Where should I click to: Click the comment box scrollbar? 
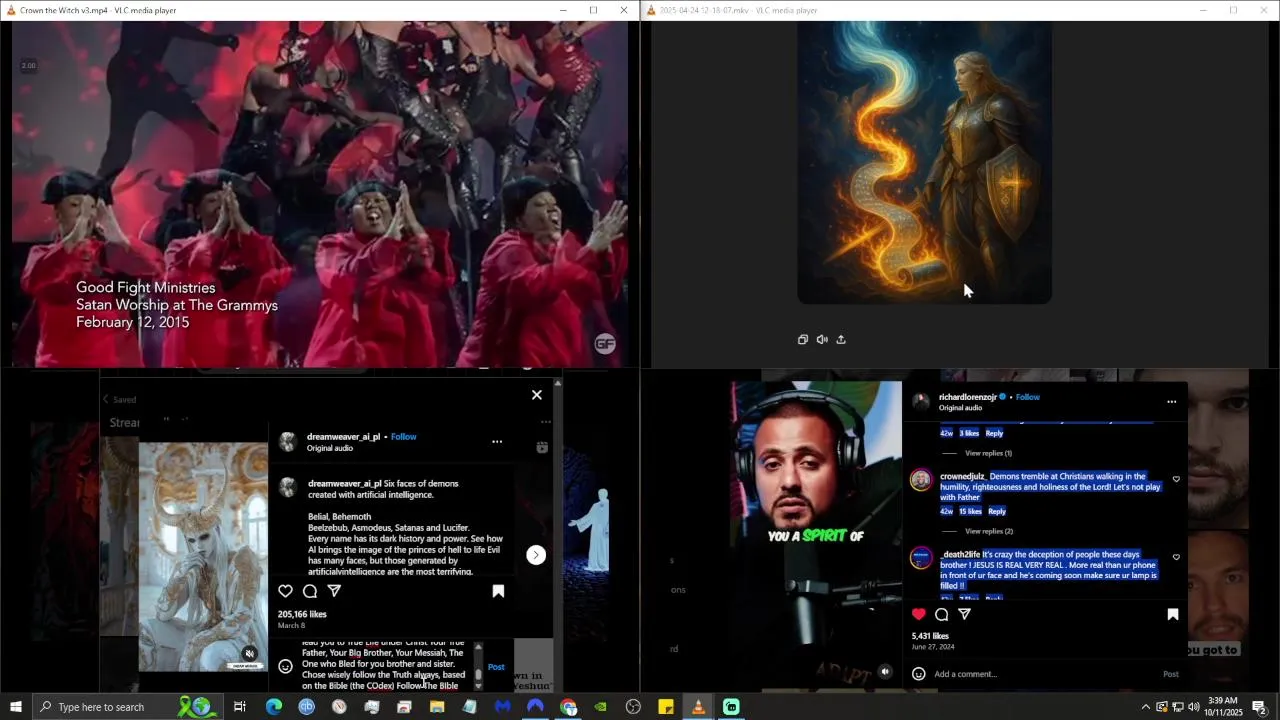[x=478, y=667]
